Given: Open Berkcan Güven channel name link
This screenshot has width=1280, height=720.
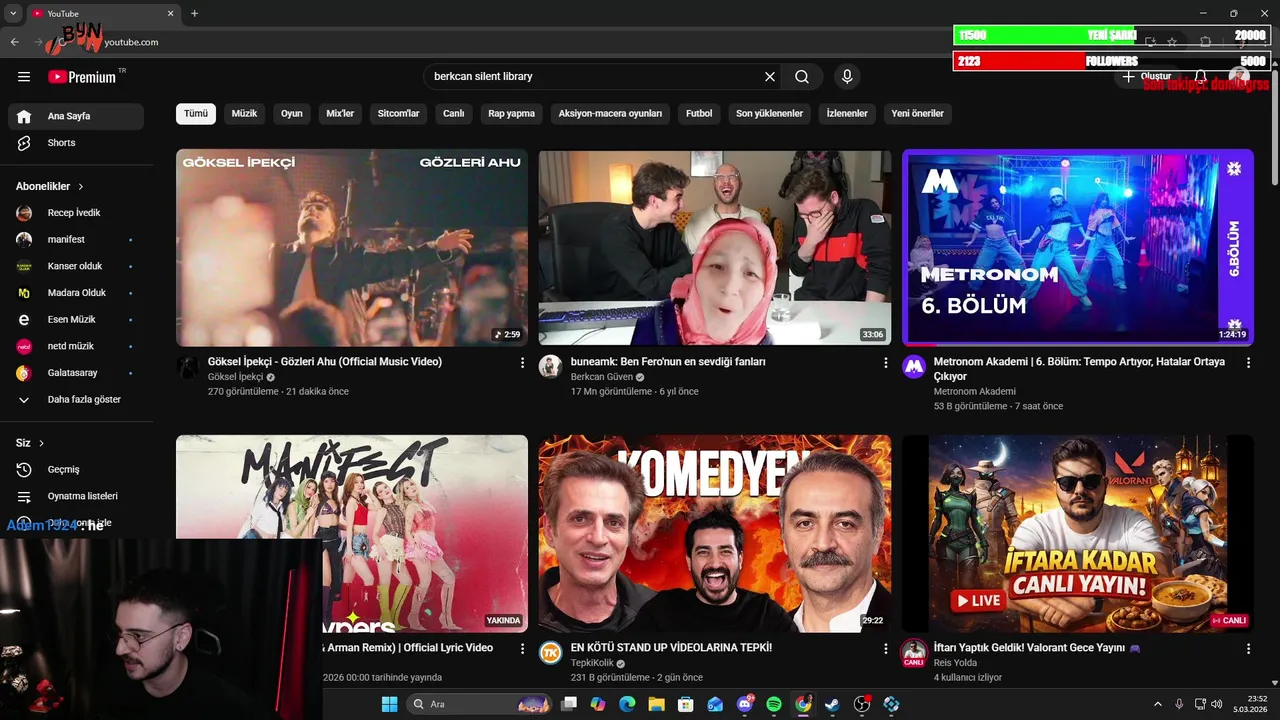Looking at the screenshot, I should click(601, 377).
